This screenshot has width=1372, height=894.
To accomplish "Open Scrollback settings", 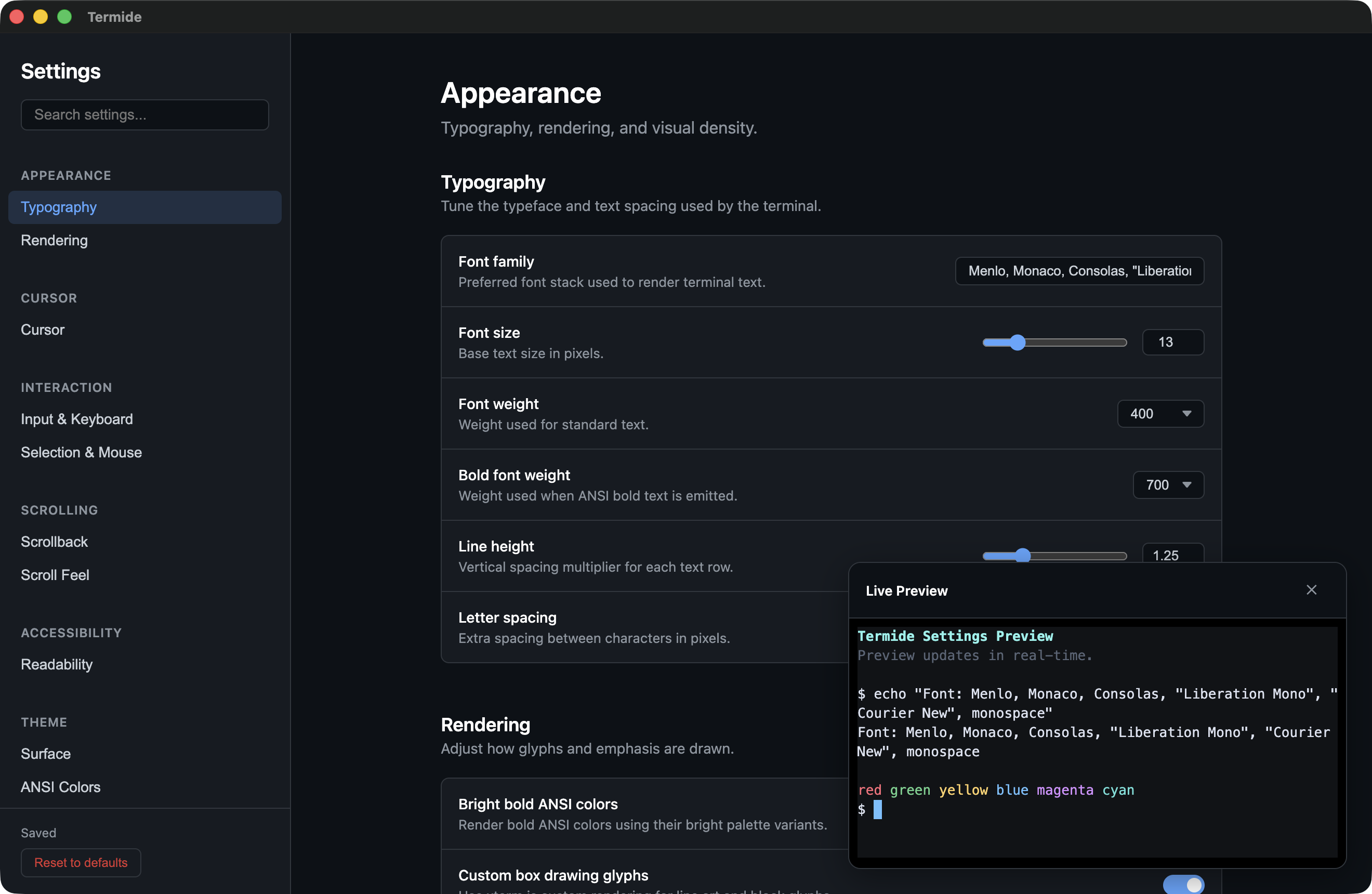I will (x=54, y=542).
